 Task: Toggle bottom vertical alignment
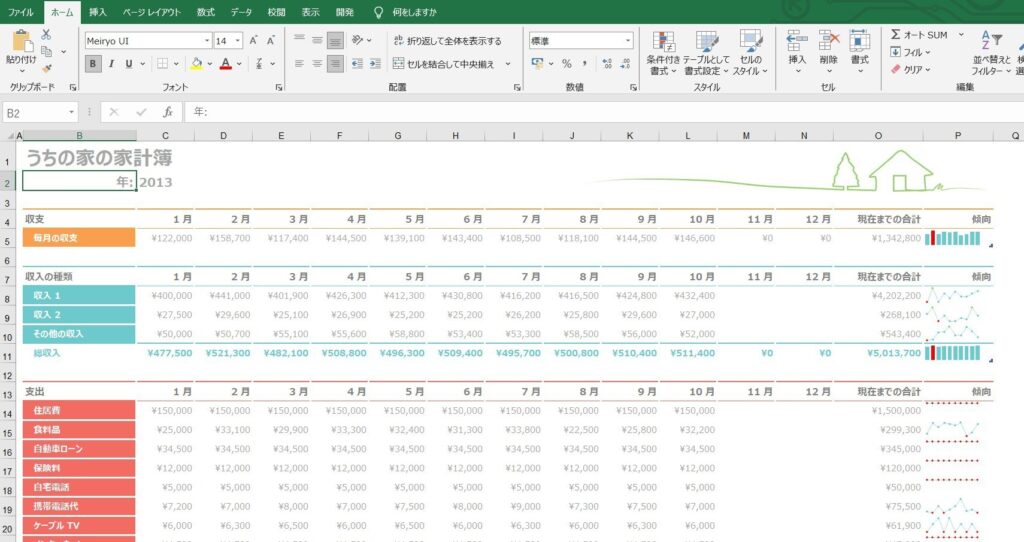(x=335, y=41)
